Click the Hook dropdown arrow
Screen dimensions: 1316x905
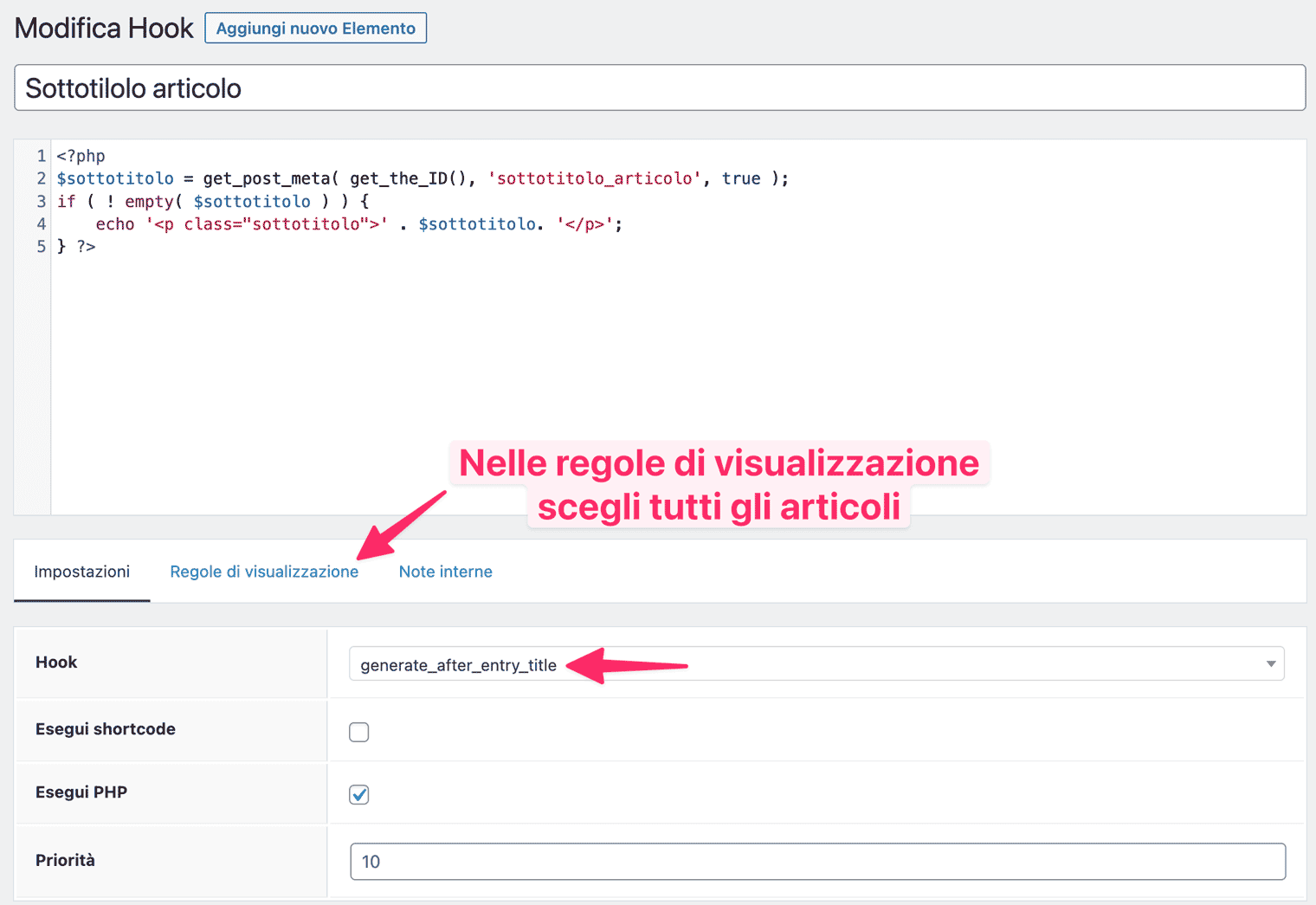(x=1270, y=664)
